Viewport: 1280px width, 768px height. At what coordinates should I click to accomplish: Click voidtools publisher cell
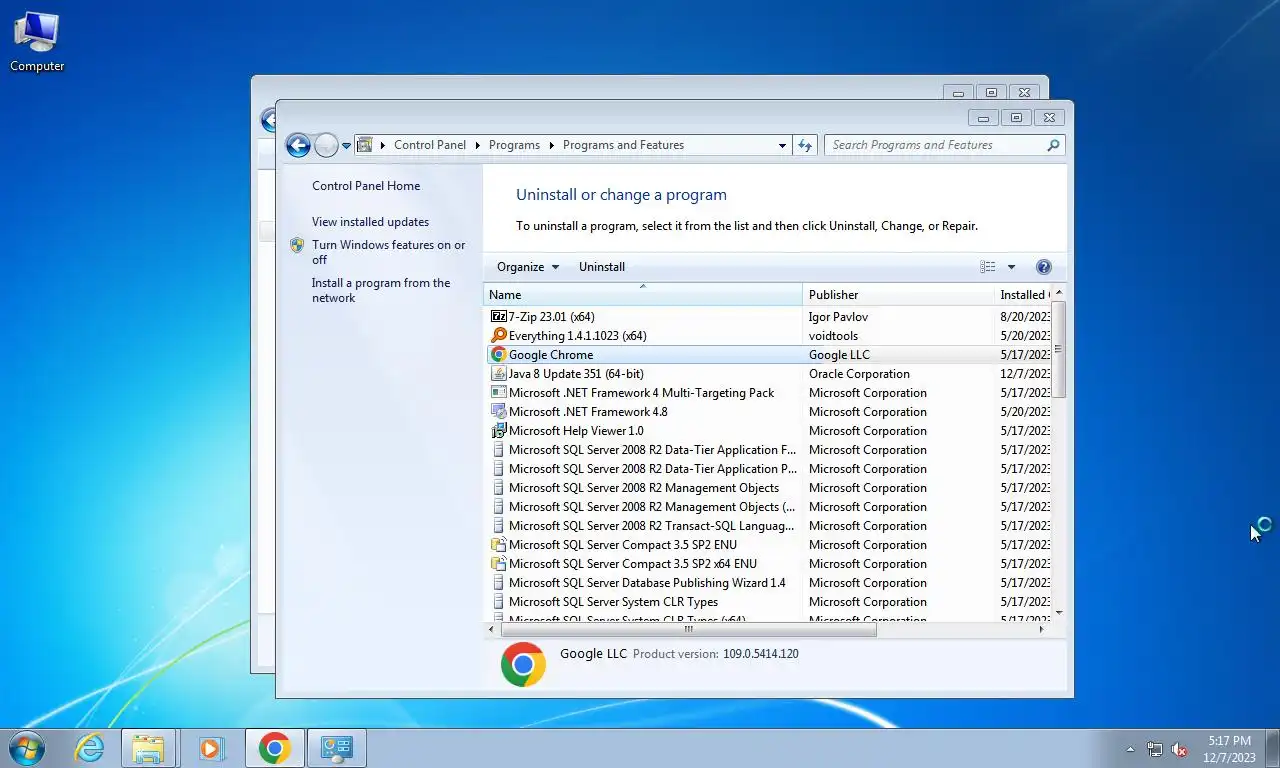[x=833, y=336]
